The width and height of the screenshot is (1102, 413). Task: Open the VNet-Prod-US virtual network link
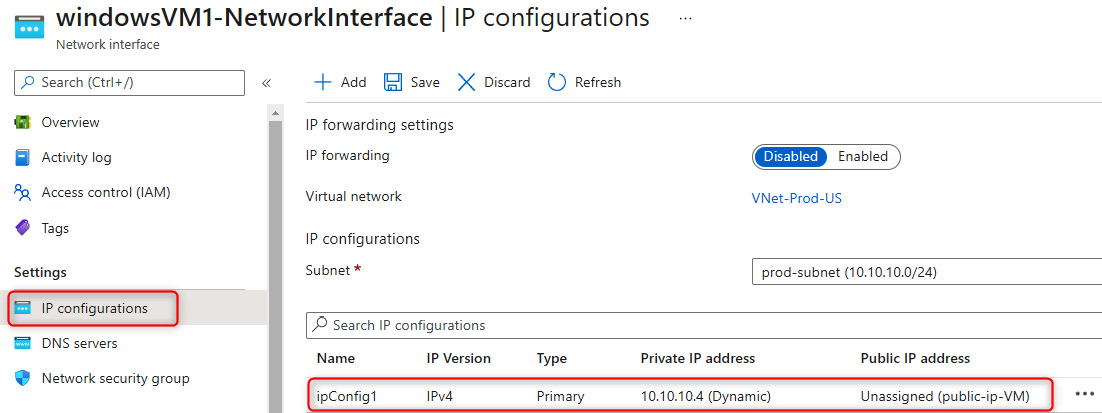pyautogui.click(x=796, y=198)
